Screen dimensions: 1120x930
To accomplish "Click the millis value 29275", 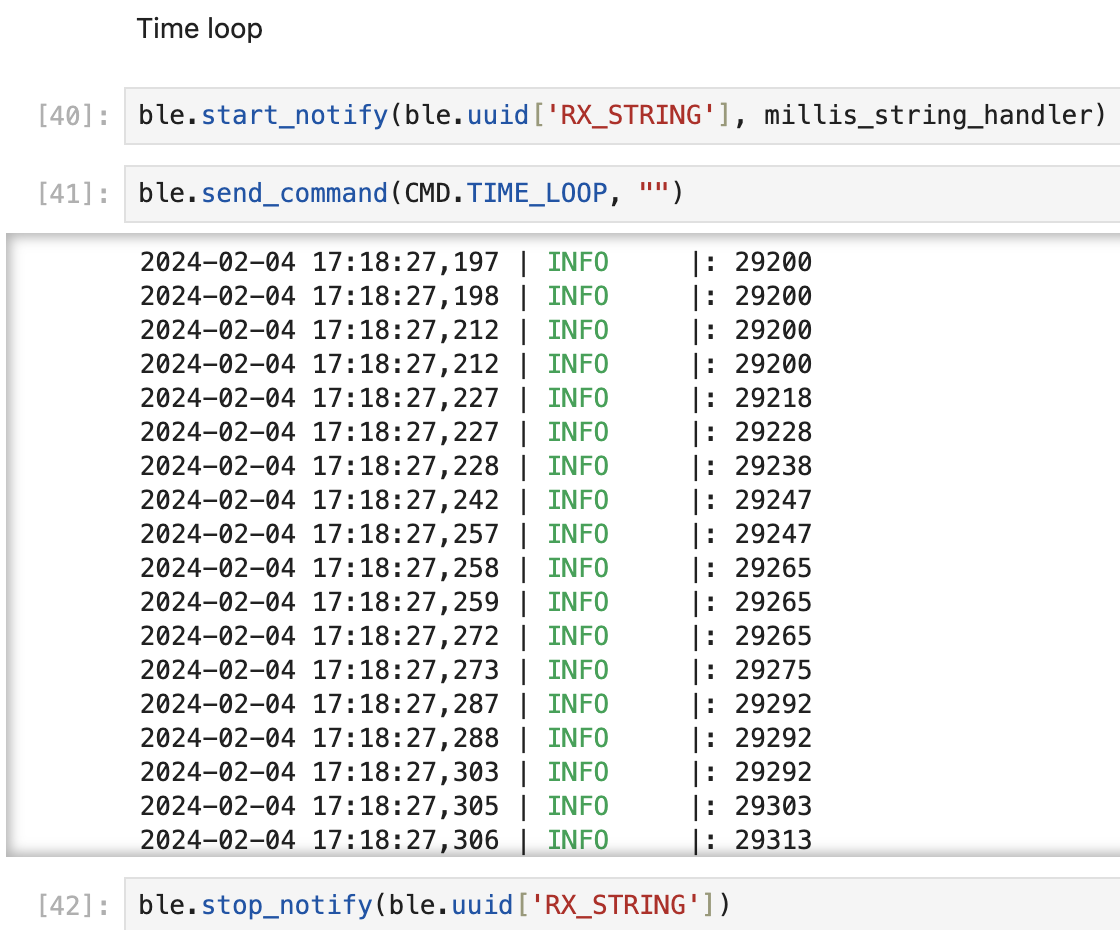I will click(774, 670).
